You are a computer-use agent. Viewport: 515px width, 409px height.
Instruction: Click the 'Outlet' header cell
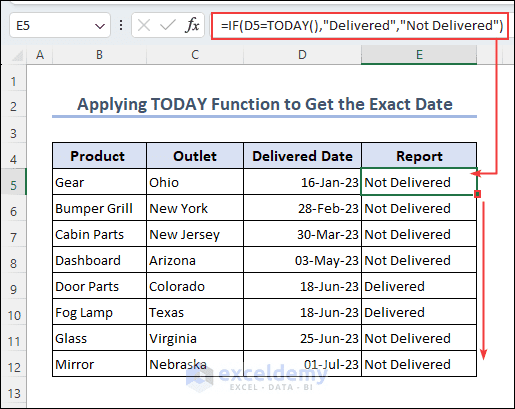click(195, 156)
